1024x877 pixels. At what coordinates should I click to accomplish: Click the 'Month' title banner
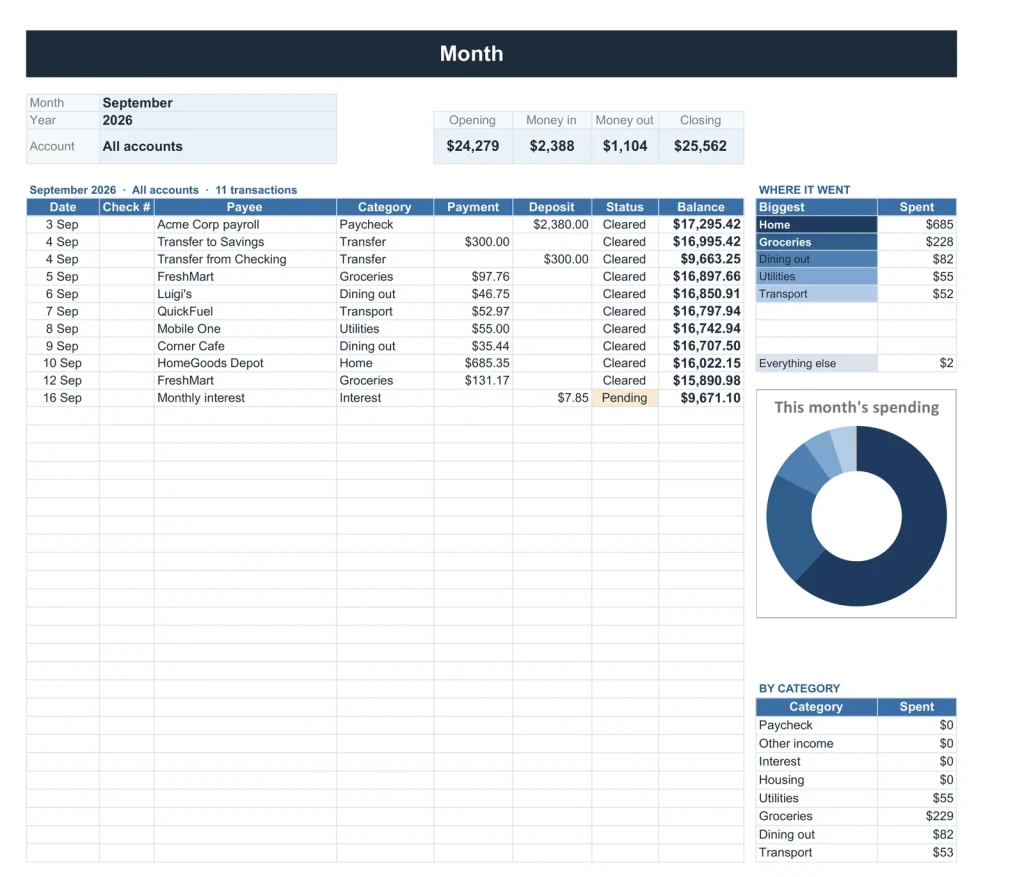point(491,54)
